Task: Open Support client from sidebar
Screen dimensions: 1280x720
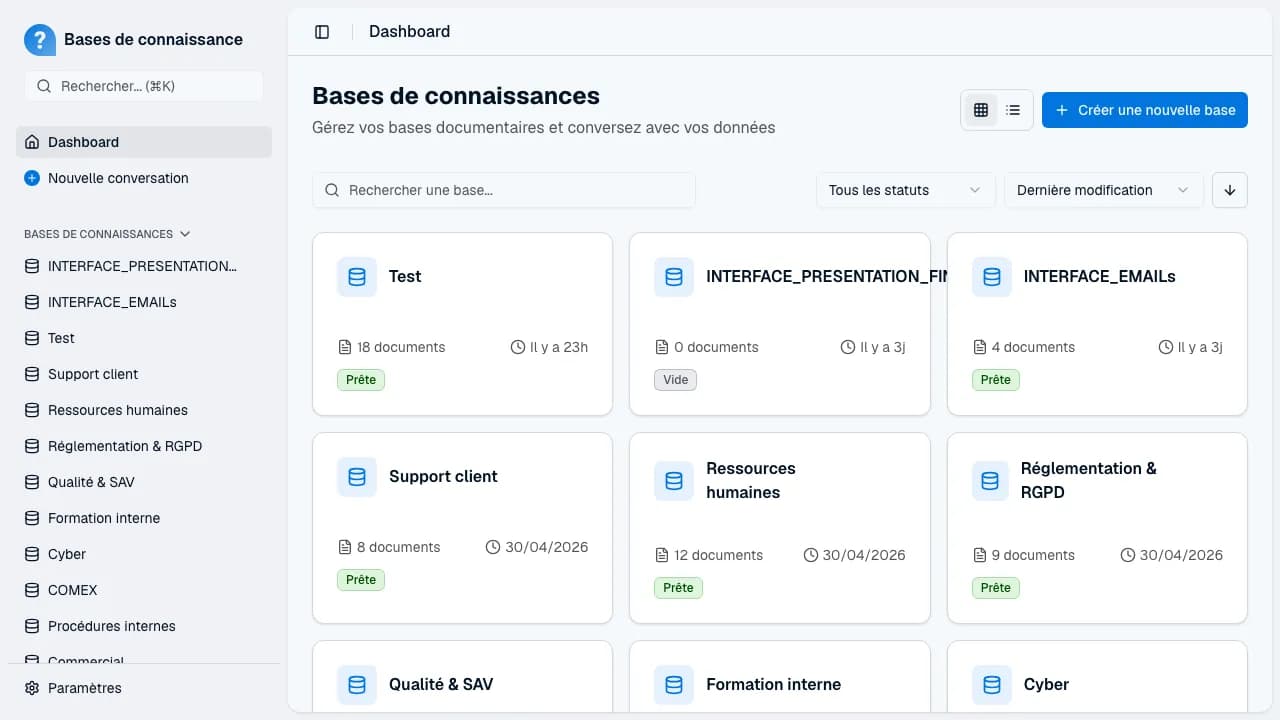Action: coord(144,374)
